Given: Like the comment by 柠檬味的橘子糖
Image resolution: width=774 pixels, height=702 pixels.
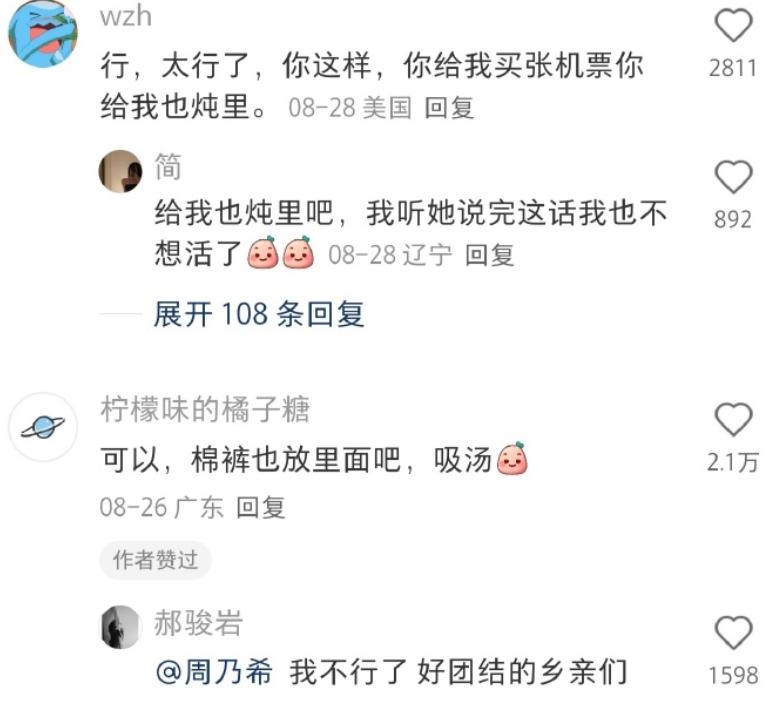Looking at the screenshot, I should pos(733,419).
